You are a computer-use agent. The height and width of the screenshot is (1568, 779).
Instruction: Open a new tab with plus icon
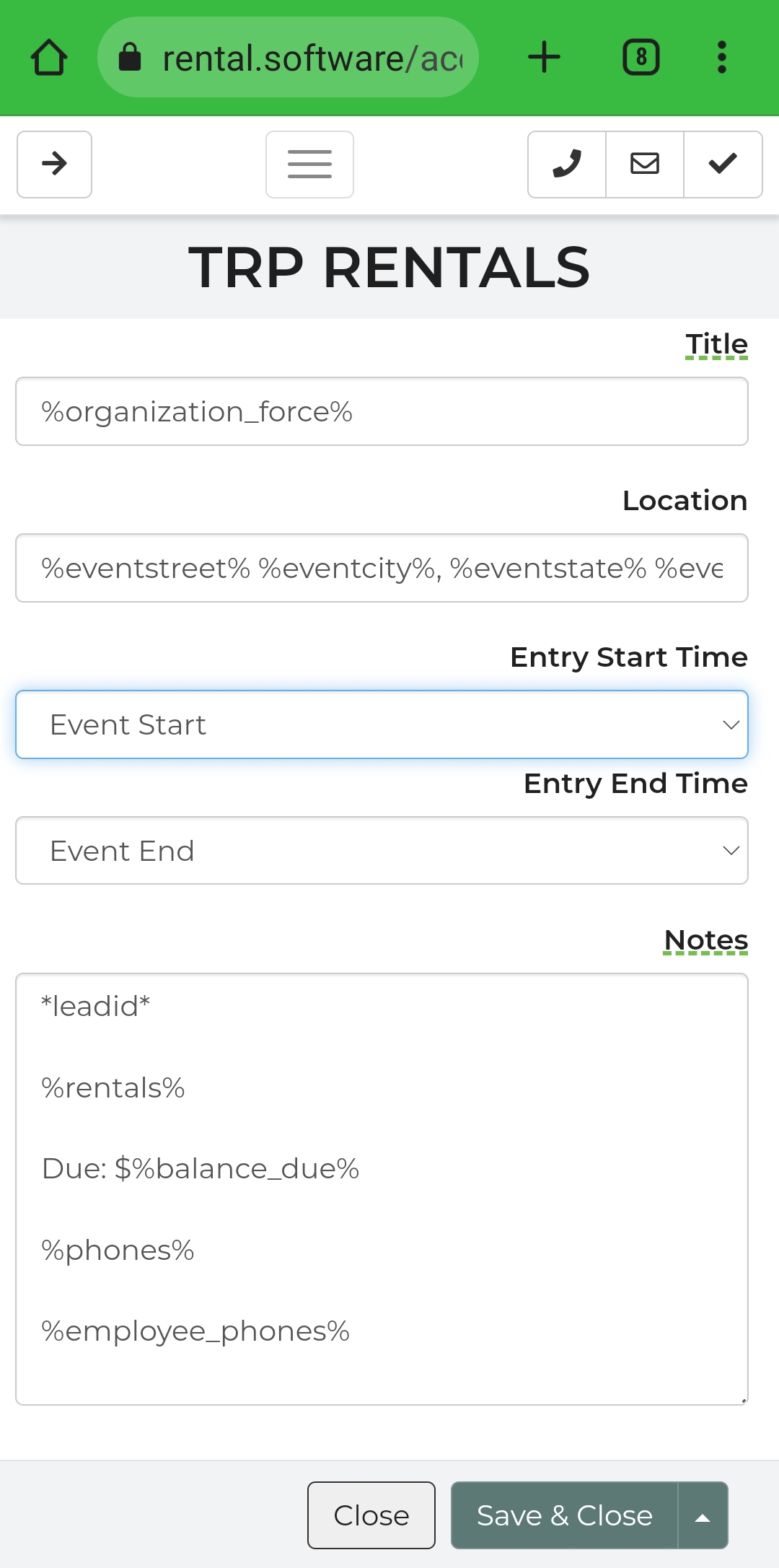(544, 58)
